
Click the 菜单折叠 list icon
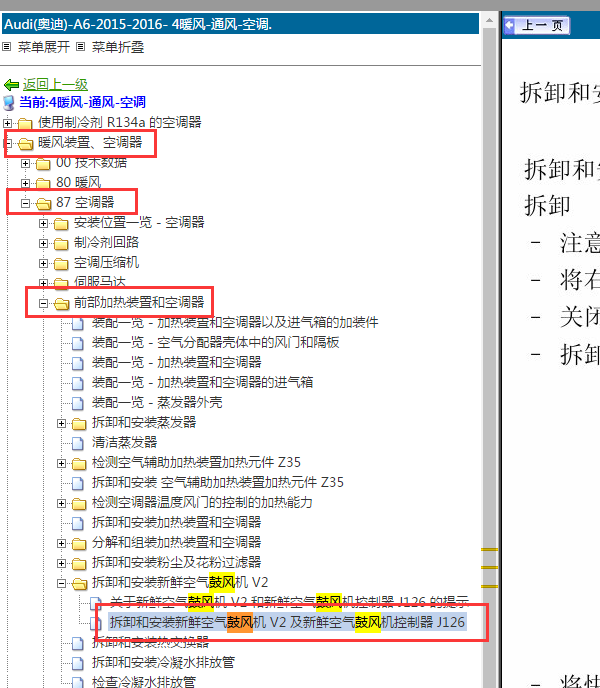(80, 47)
